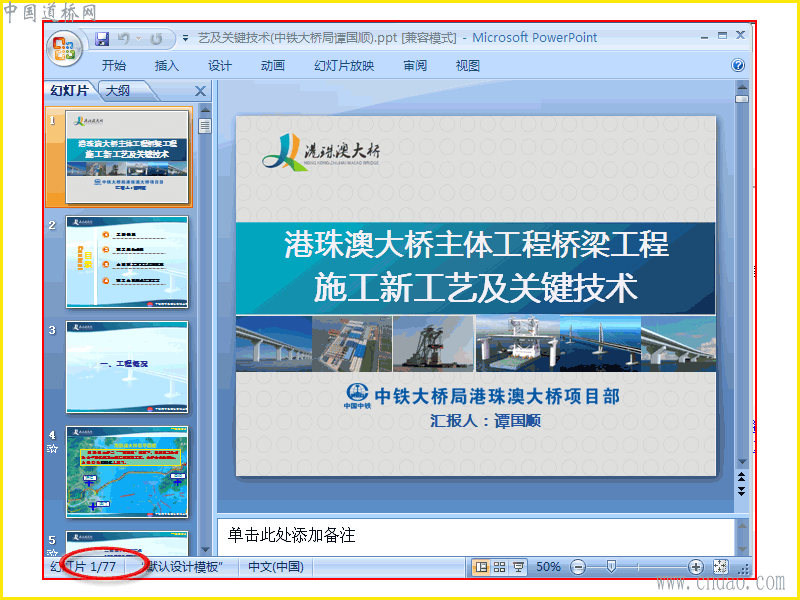
Task: Redo the last action
Action: pyautogui.click(x=157, y=39)
